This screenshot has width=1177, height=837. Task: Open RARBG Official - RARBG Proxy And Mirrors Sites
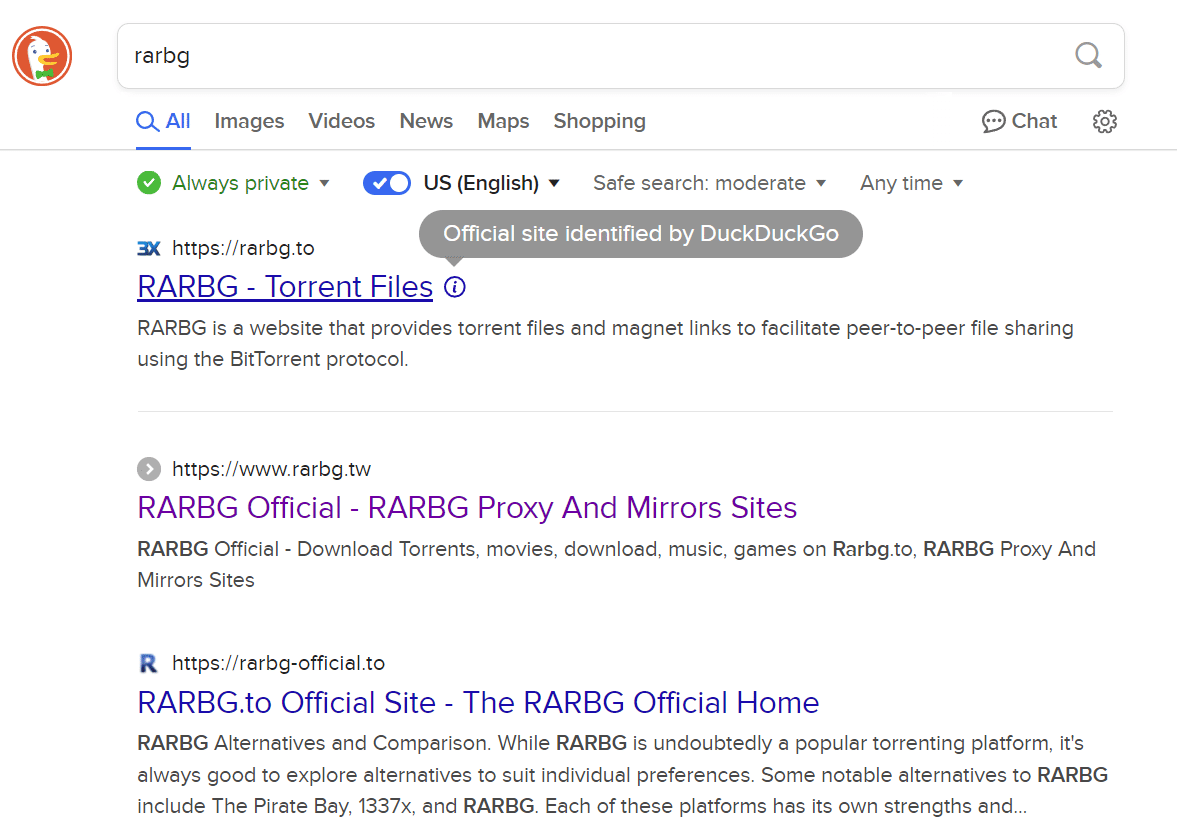(x=467, y=507)
